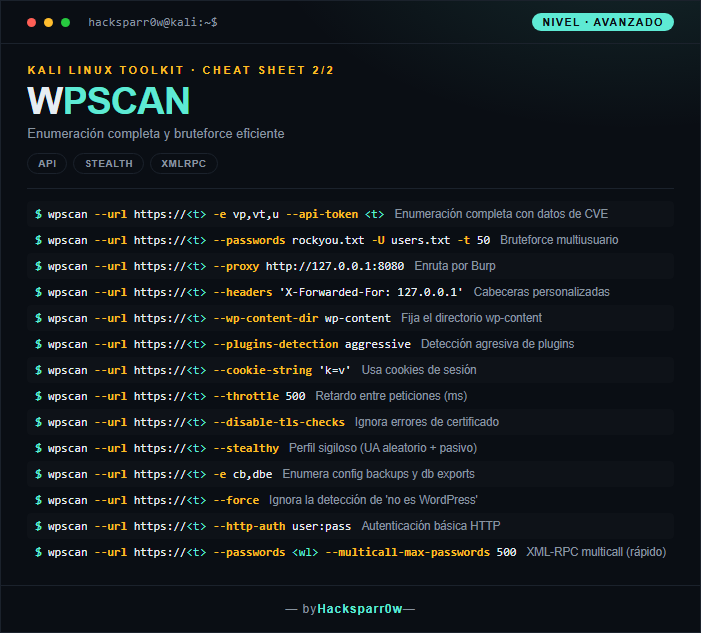Click 'Ignora errores de certificado' description
Viewport: 701px width, 633px height.
pos(427,422)
